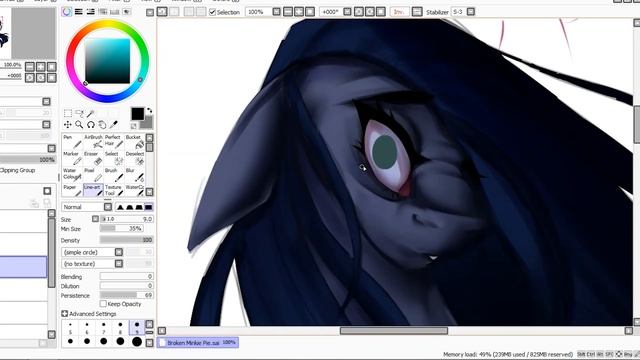This screenshot has width=640, height=360.
Task: Click the black foreground color swatch
Action: (x=138, y=114)
